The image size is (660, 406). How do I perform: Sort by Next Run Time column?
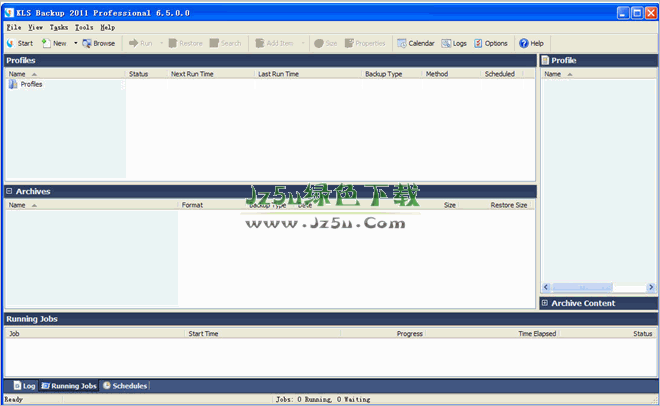[211, 74]
